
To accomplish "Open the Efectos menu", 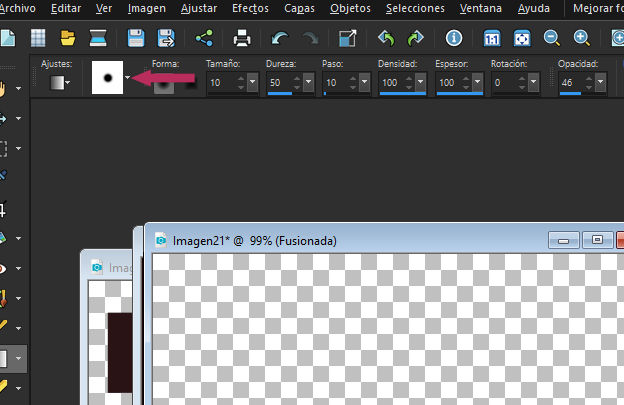I will click(x=250, y=8).
